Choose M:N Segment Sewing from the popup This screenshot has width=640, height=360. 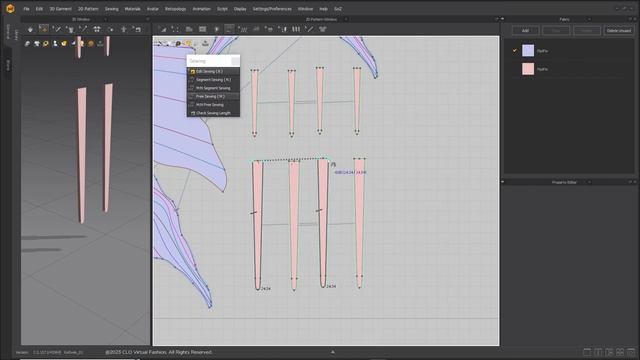pyautogui.click(x=213, y=88)
